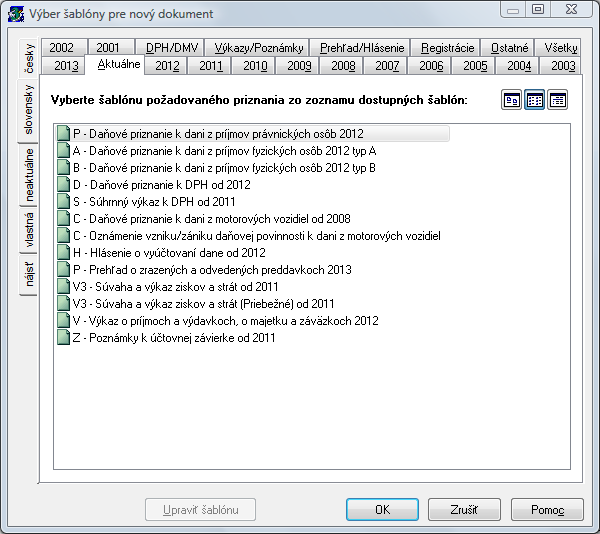Switch to details view mode icon
600x534 pixels.
(x=557, y=100)
